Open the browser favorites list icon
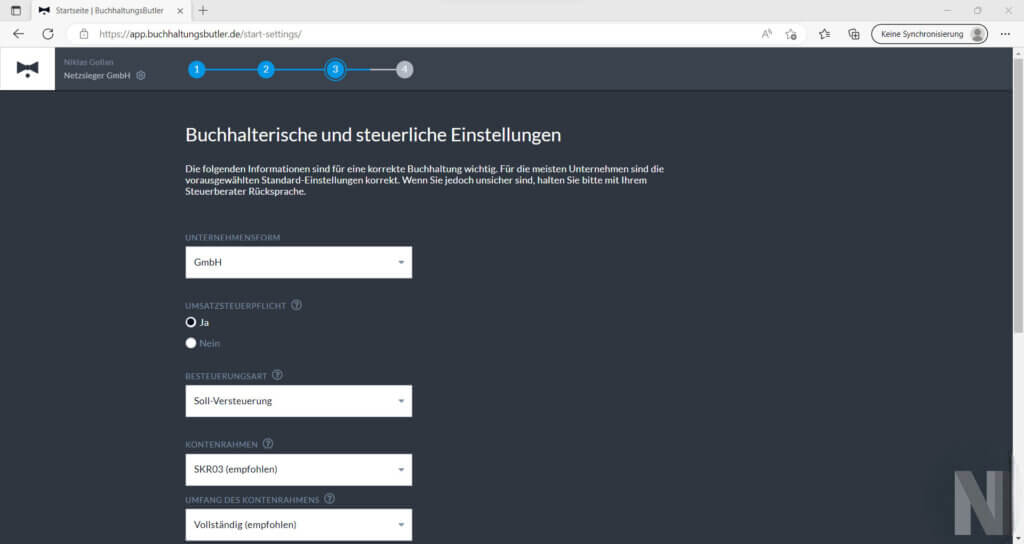The image size is (1024, 544). (x=824, y=34)
